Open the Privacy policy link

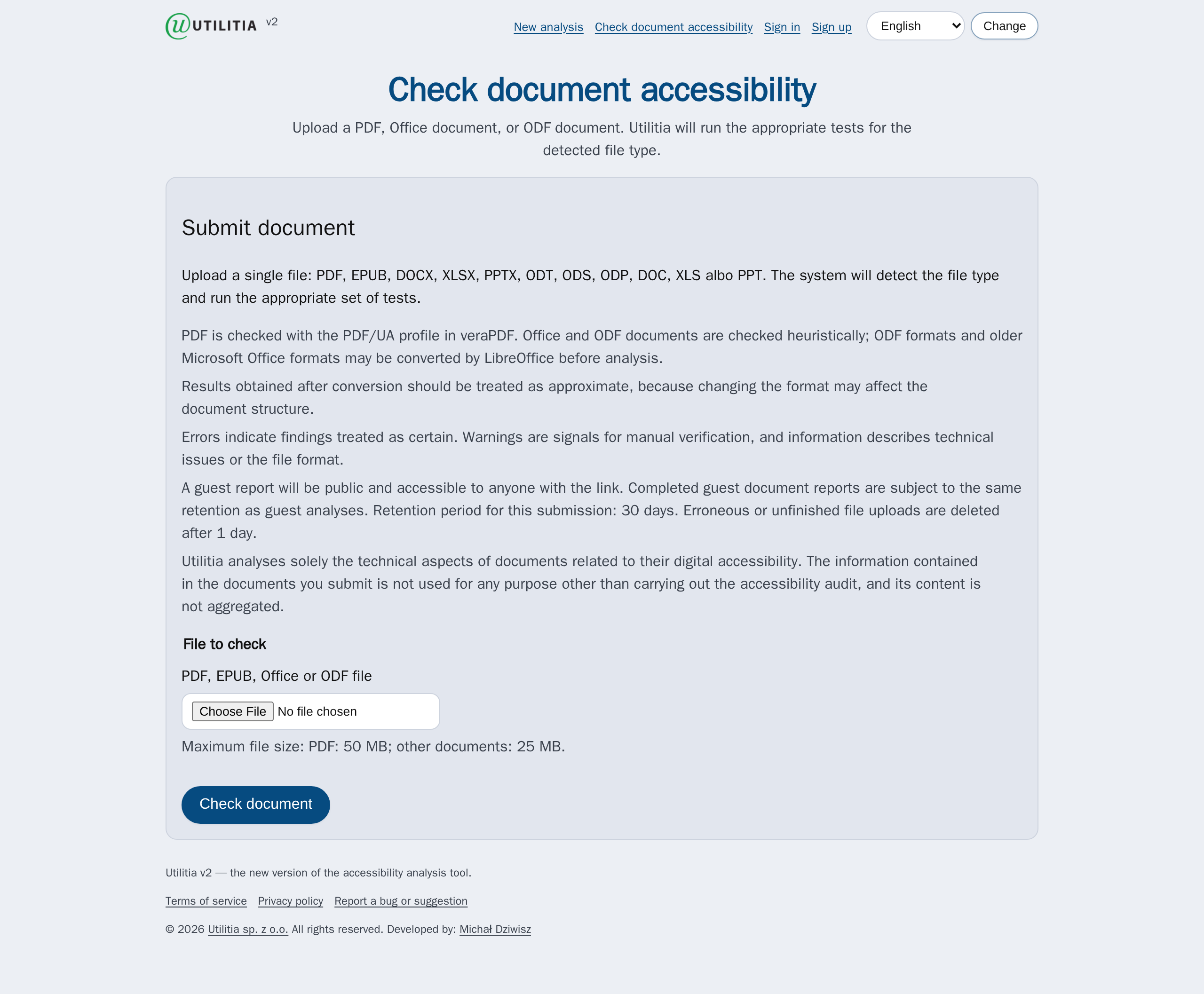click(290, 901)
